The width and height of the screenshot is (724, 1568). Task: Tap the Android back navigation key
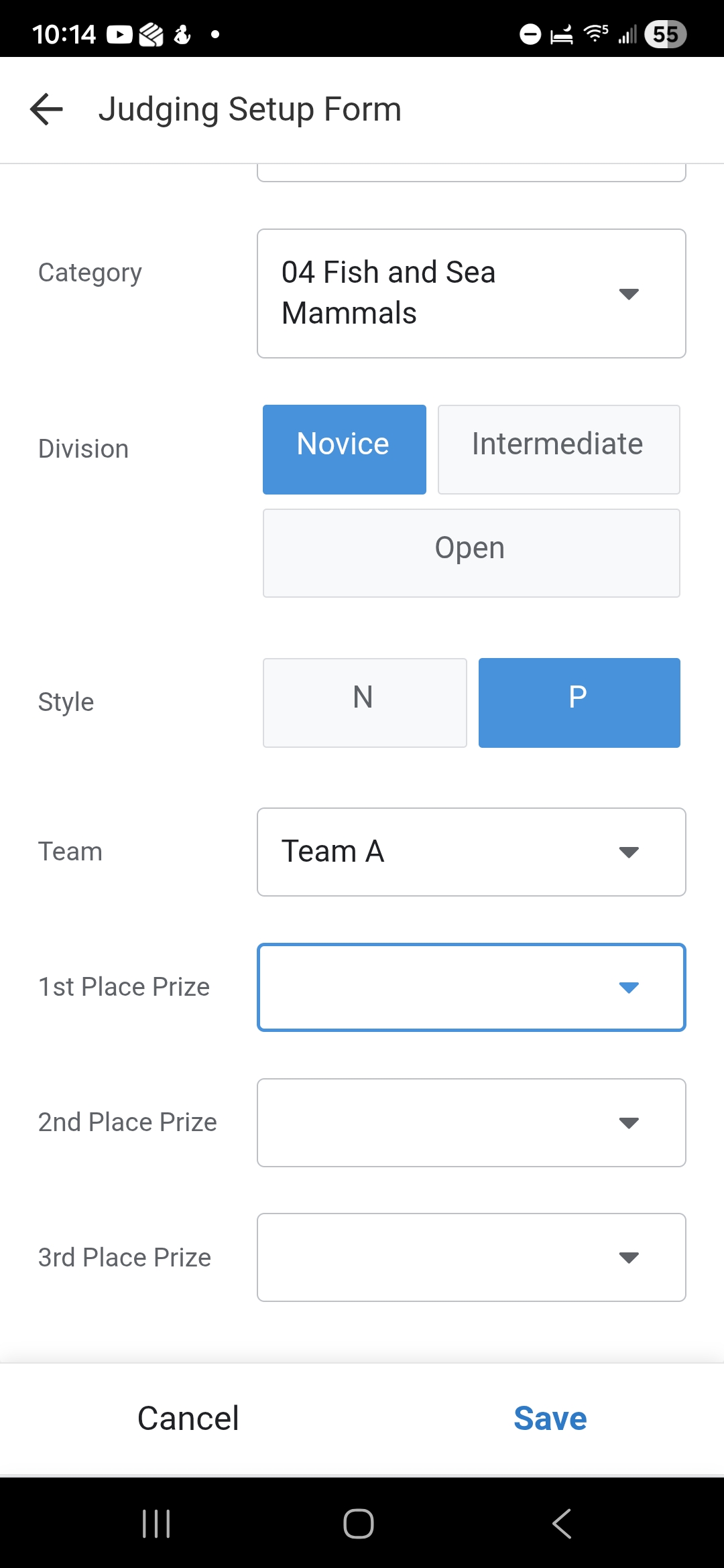(563, 1522)
